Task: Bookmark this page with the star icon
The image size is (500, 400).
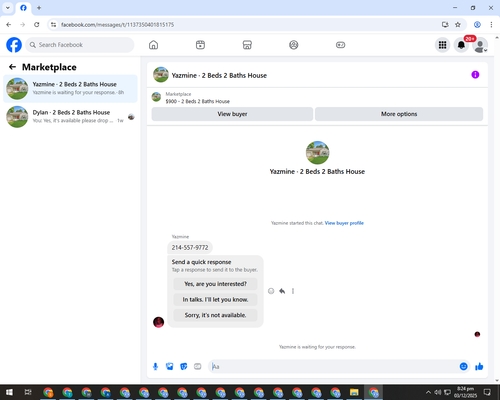Action: (x=458, y=25)
